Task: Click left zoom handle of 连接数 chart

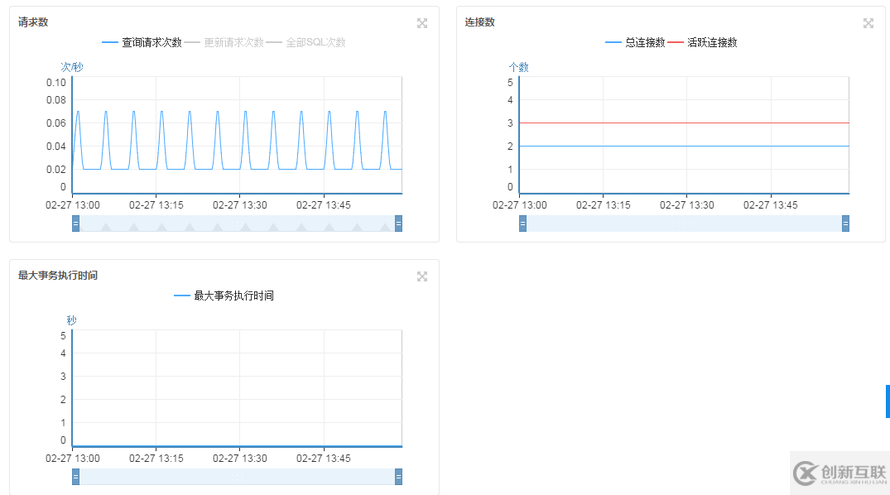Action: [x=523, y=224]
